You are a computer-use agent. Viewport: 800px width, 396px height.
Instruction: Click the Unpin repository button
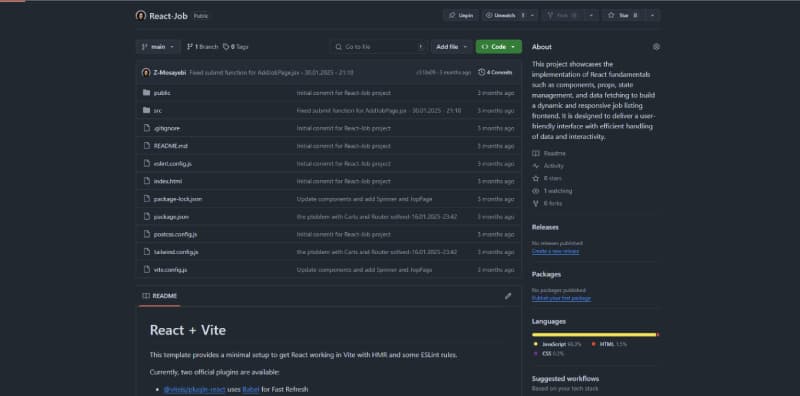tap(461, 16)
